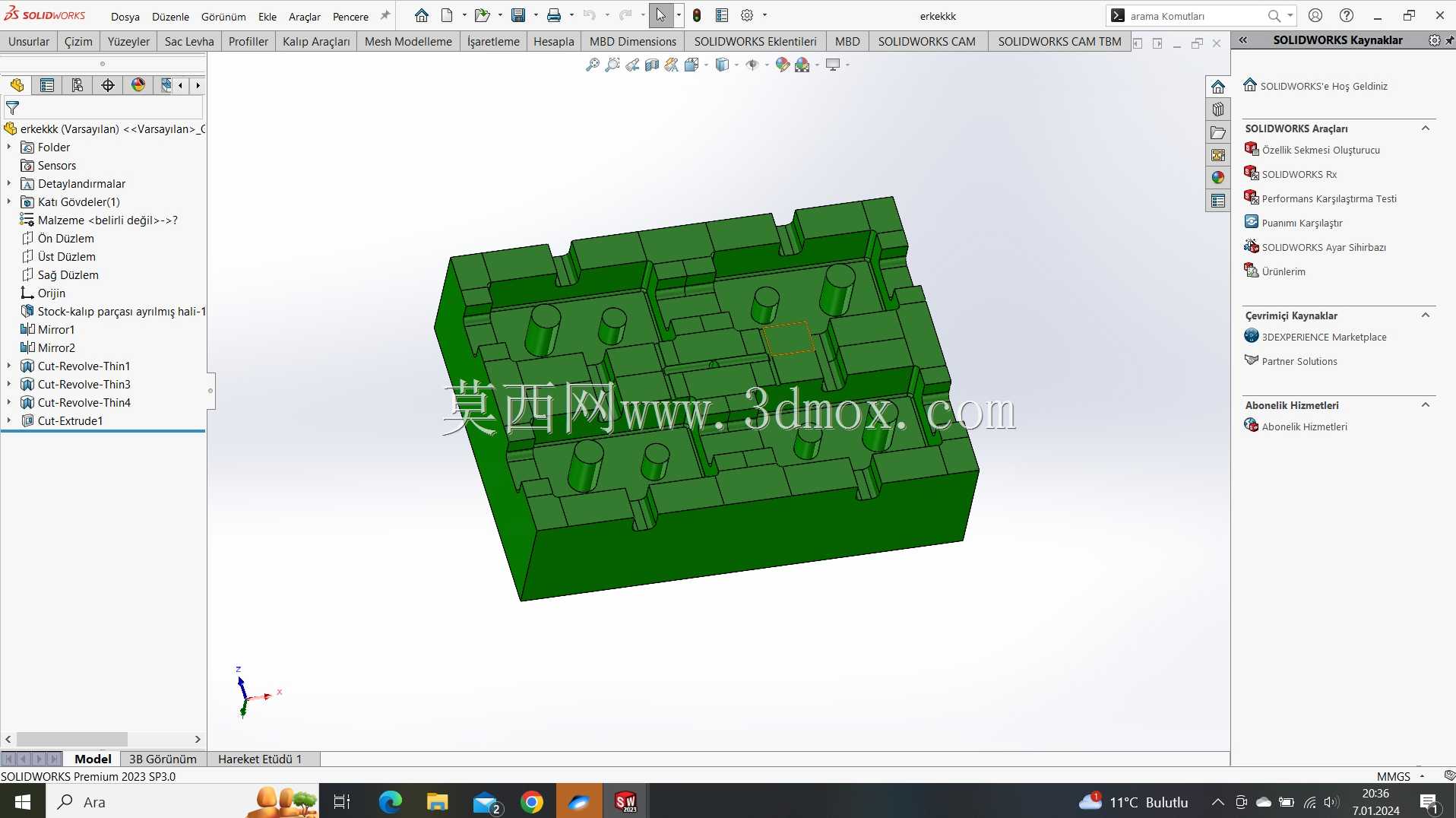Open a file using the Open folder icon
This screenshot has width=1456, height=818.
482,15
